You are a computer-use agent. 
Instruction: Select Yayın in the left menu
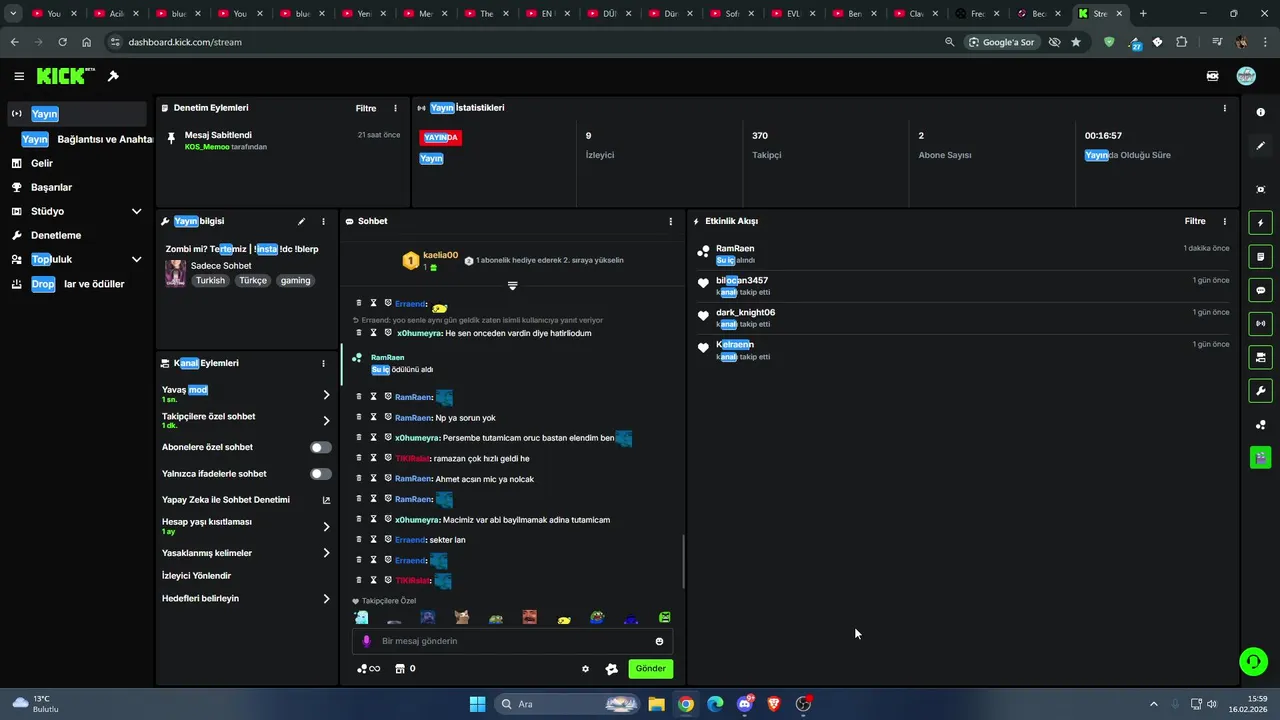tap(77, 114)
